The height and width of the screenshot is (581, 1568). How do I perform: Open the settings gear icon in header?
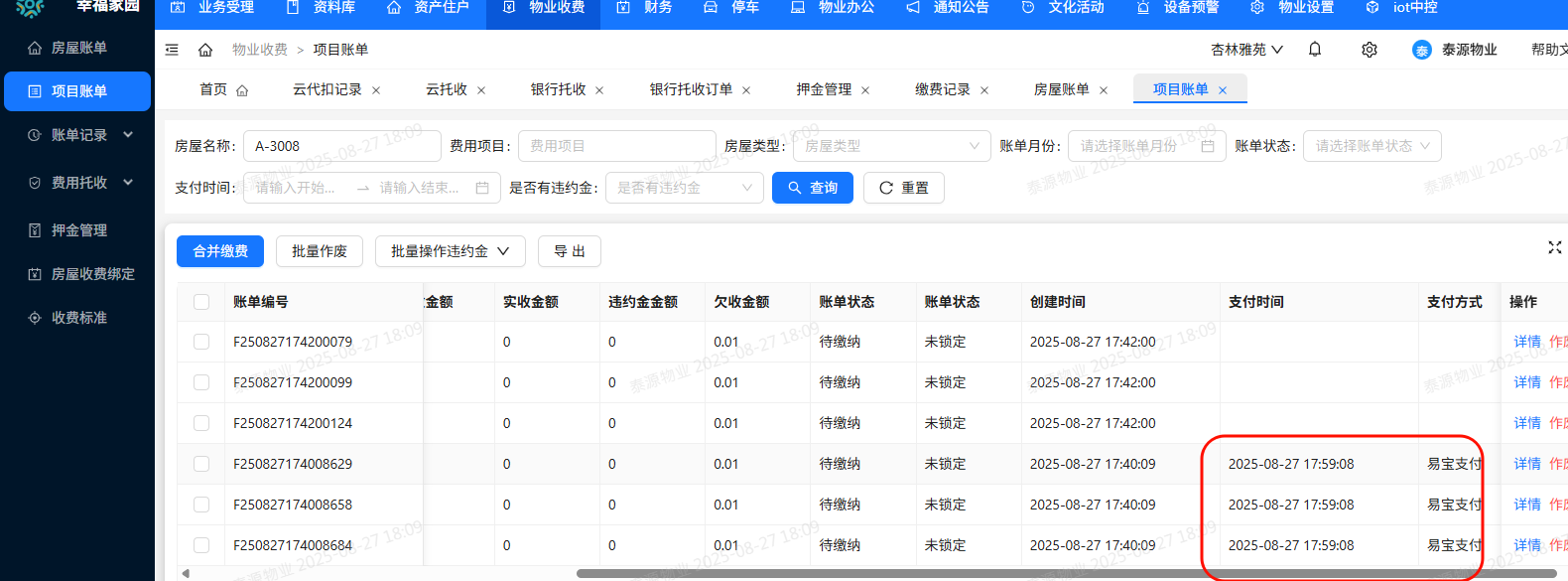point(1370,50)
